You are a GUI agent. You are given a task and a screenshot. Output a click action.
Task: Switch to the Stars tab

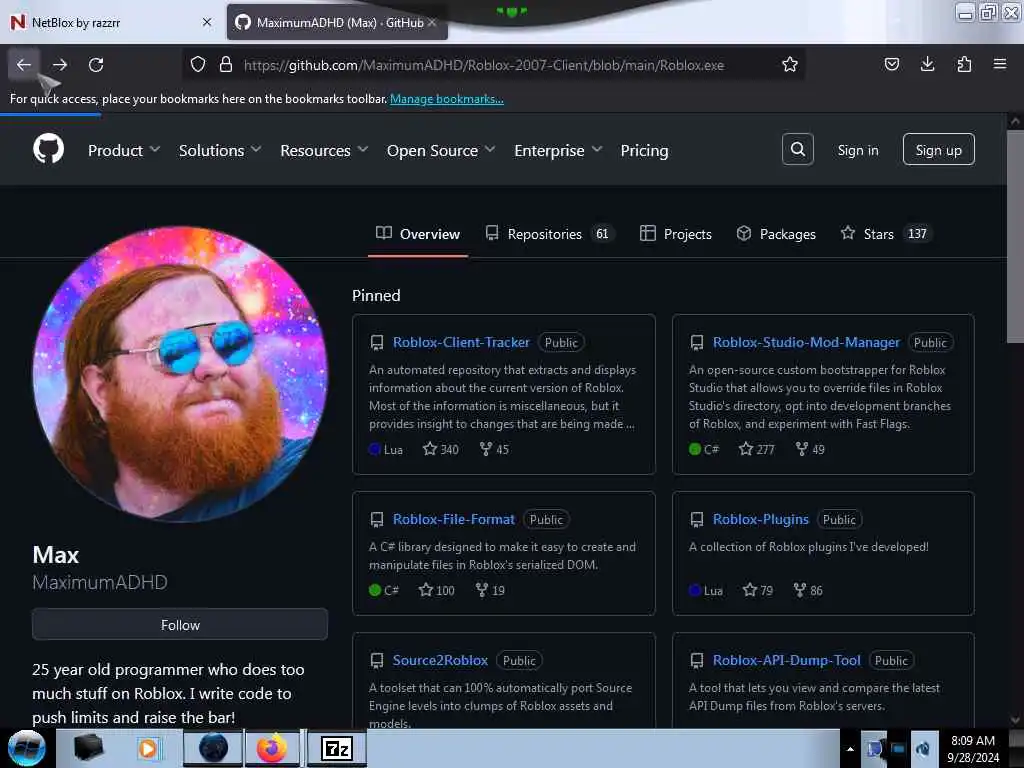(886, 234)
